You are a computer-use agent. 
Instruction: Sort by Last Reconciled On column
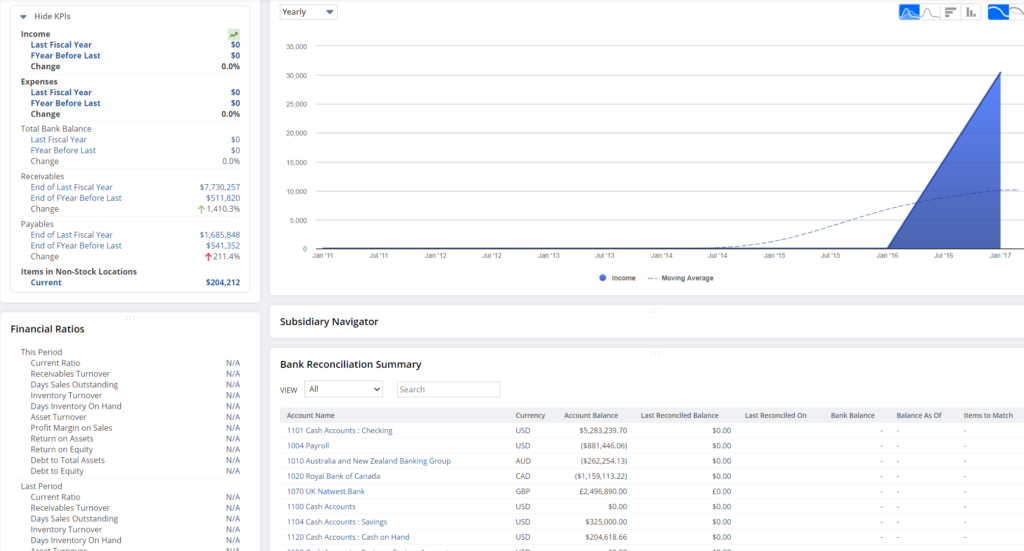(x=775, y=415)
